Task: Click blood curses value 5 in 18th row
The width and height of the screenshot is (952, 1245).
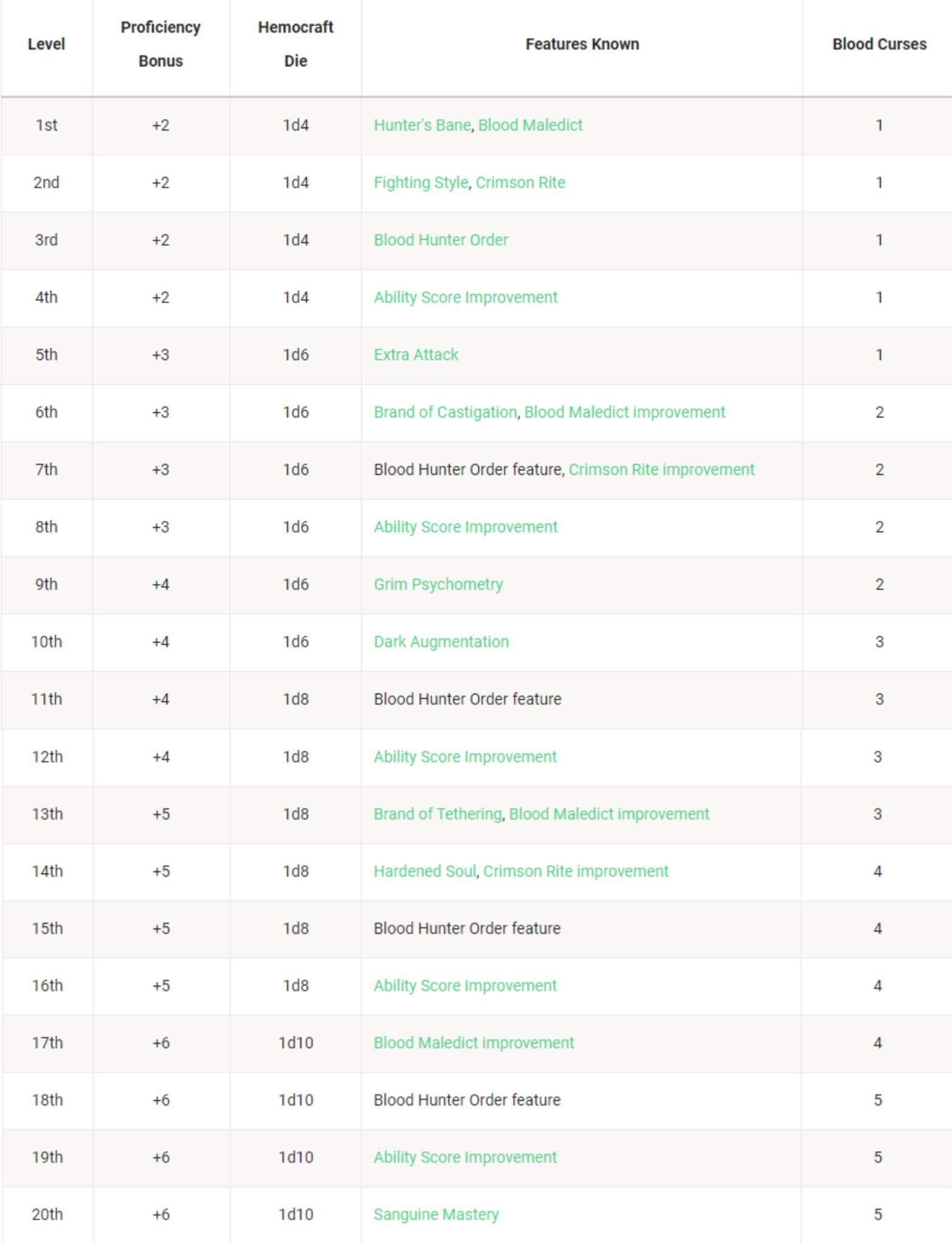Action: pyautogui.click(x=878, y=1100)
